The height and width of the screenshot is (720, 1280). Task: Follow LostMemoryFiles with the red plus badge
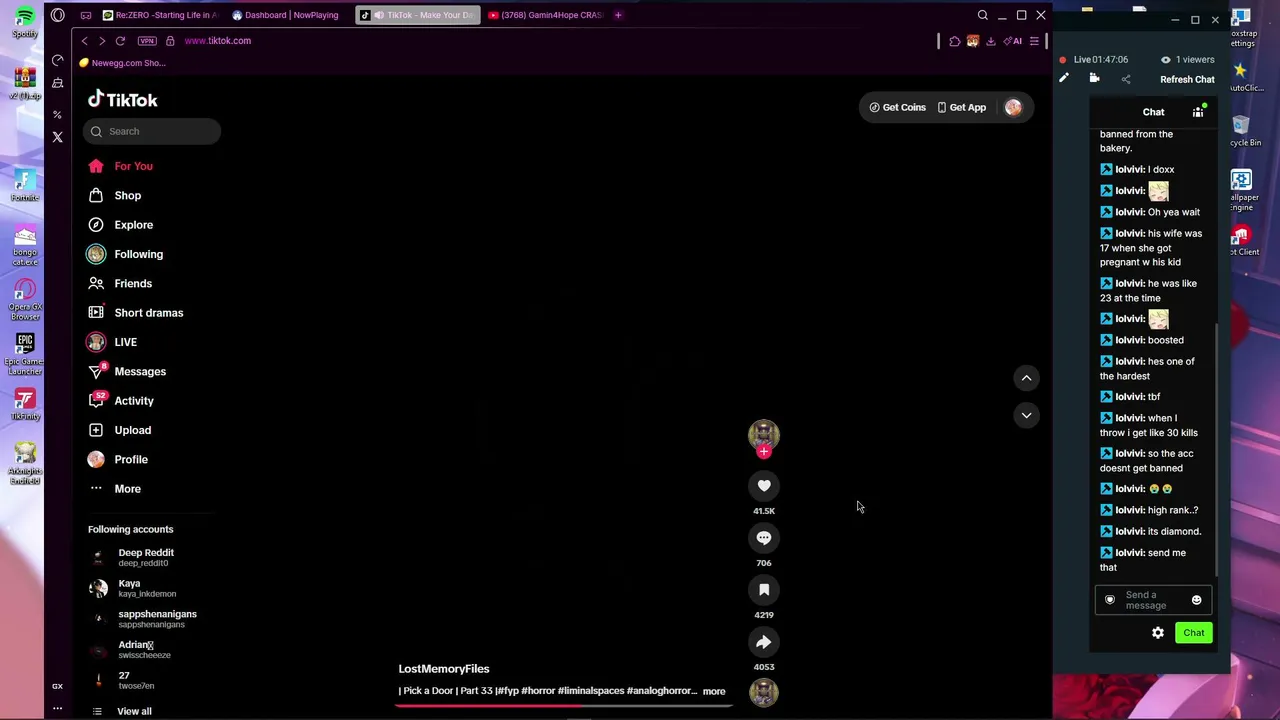(764, 452)
